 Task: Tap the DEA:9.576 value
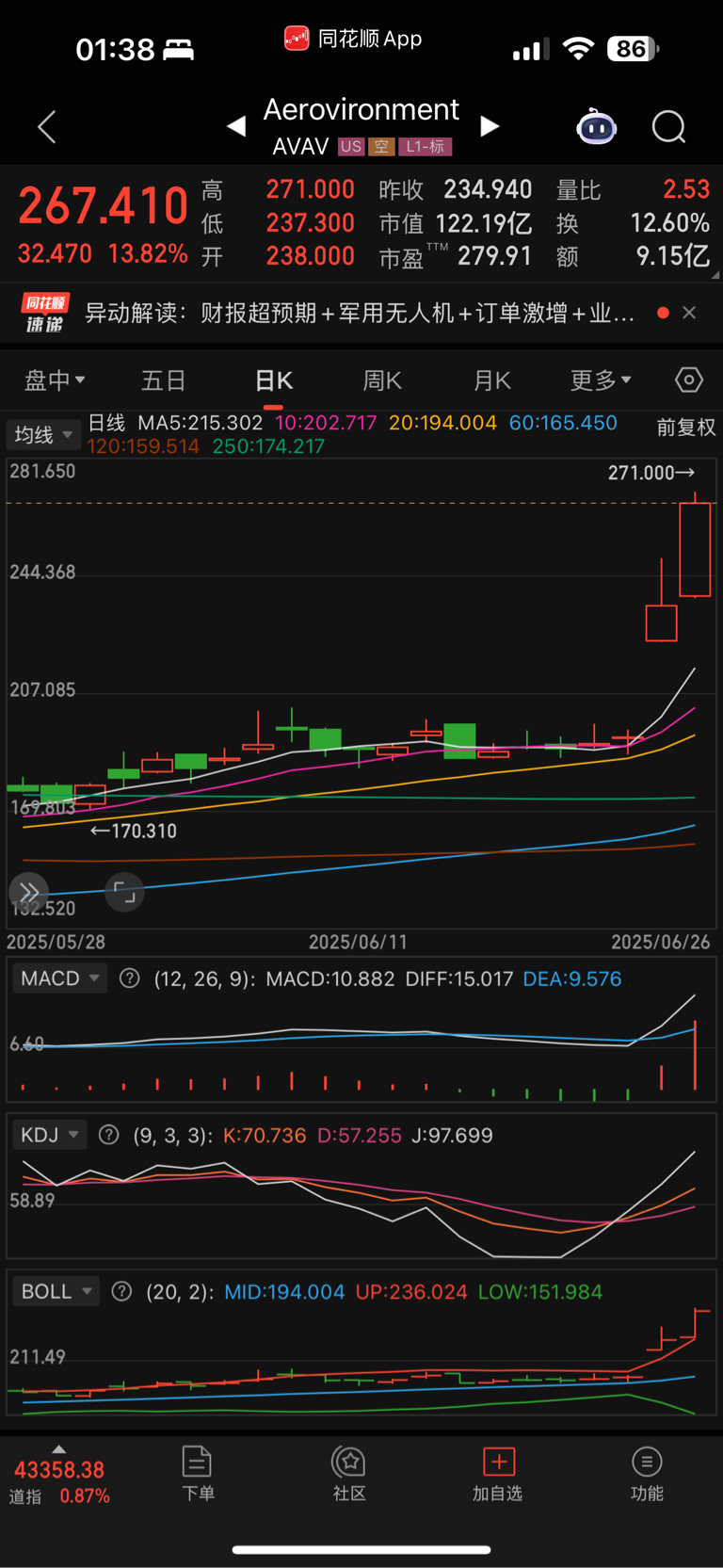tap(572, 978)
